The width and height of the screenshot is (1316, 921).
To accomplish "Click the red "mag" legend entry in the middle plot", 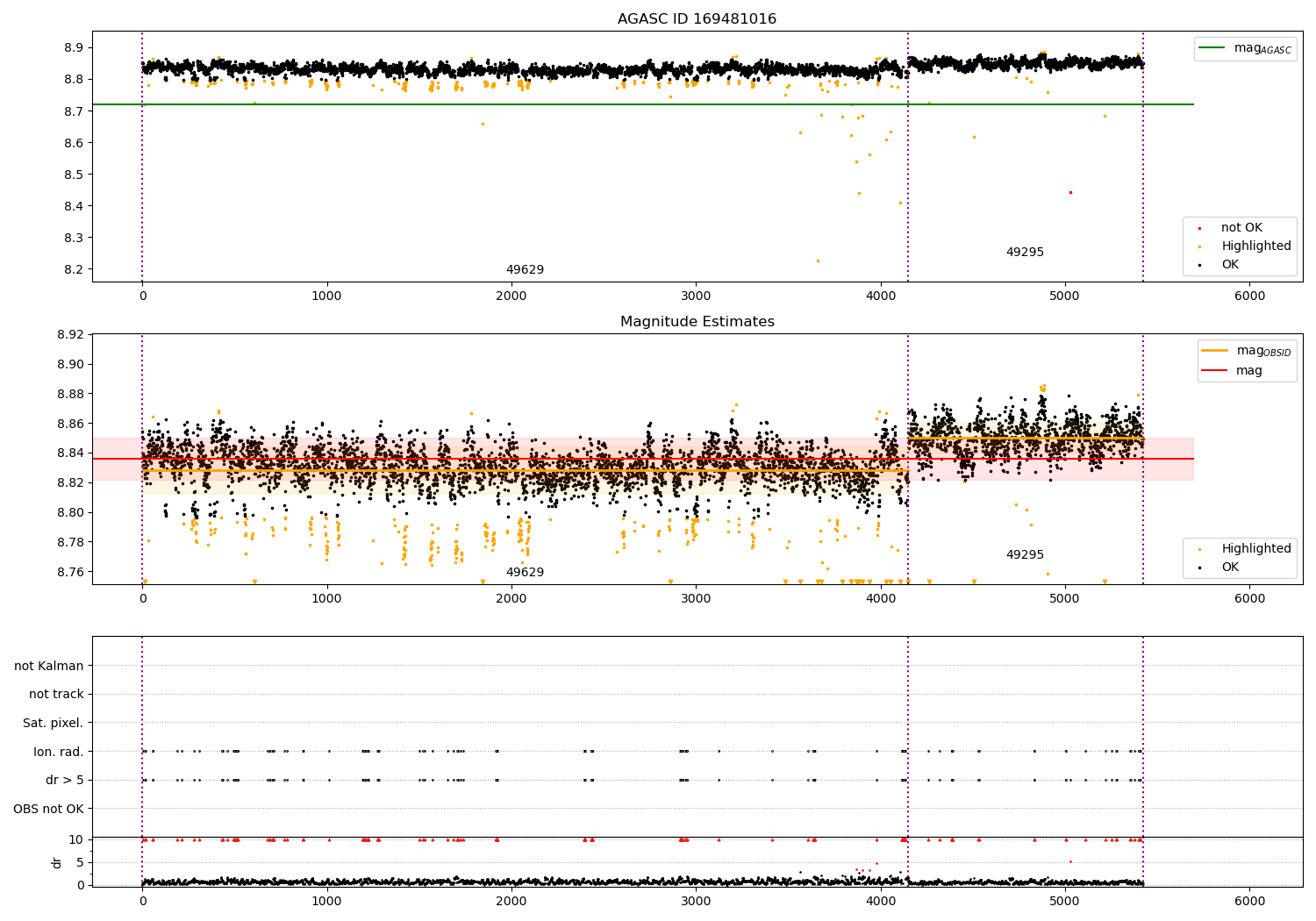I will pos(1232,371).
